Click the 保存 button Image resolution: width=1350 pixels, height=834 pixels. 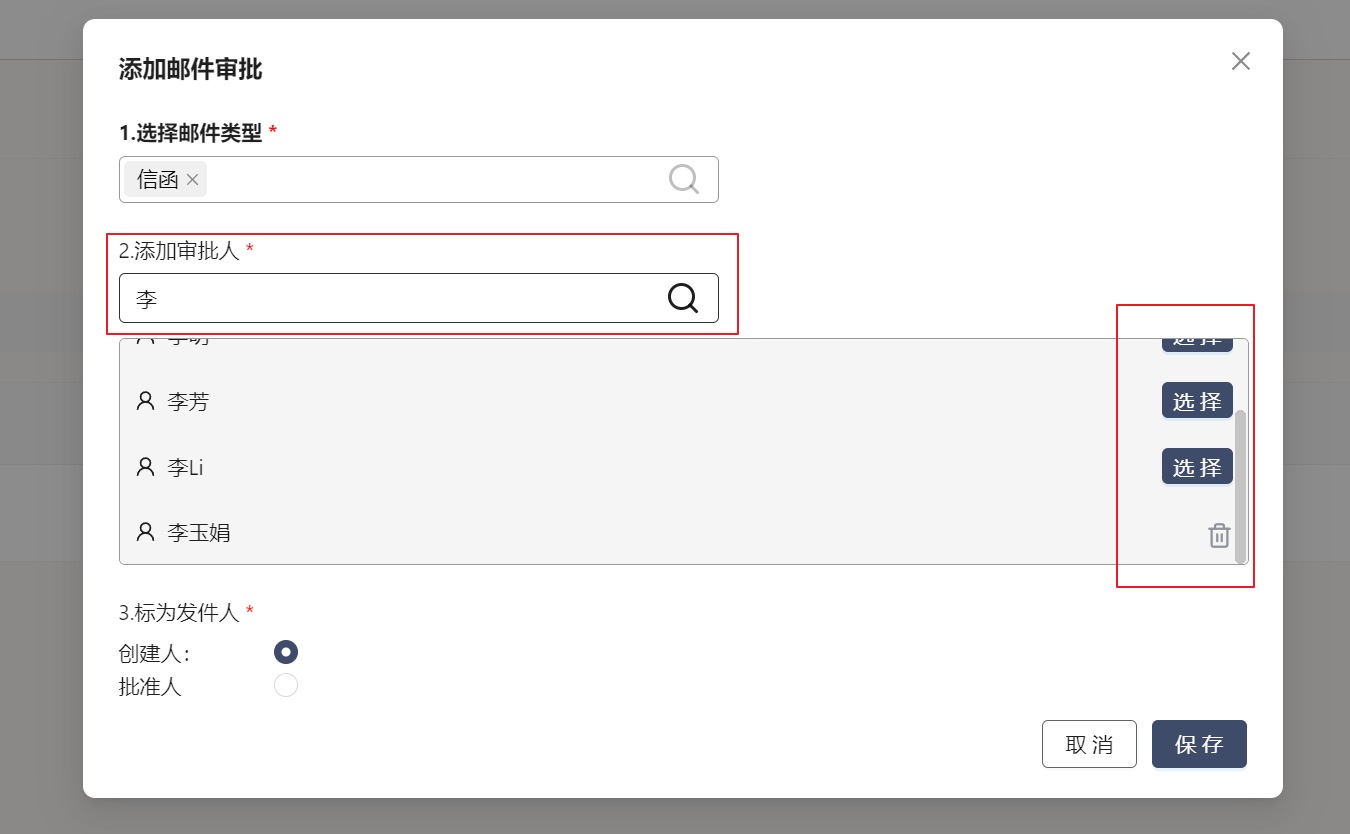coord(1199,744)
